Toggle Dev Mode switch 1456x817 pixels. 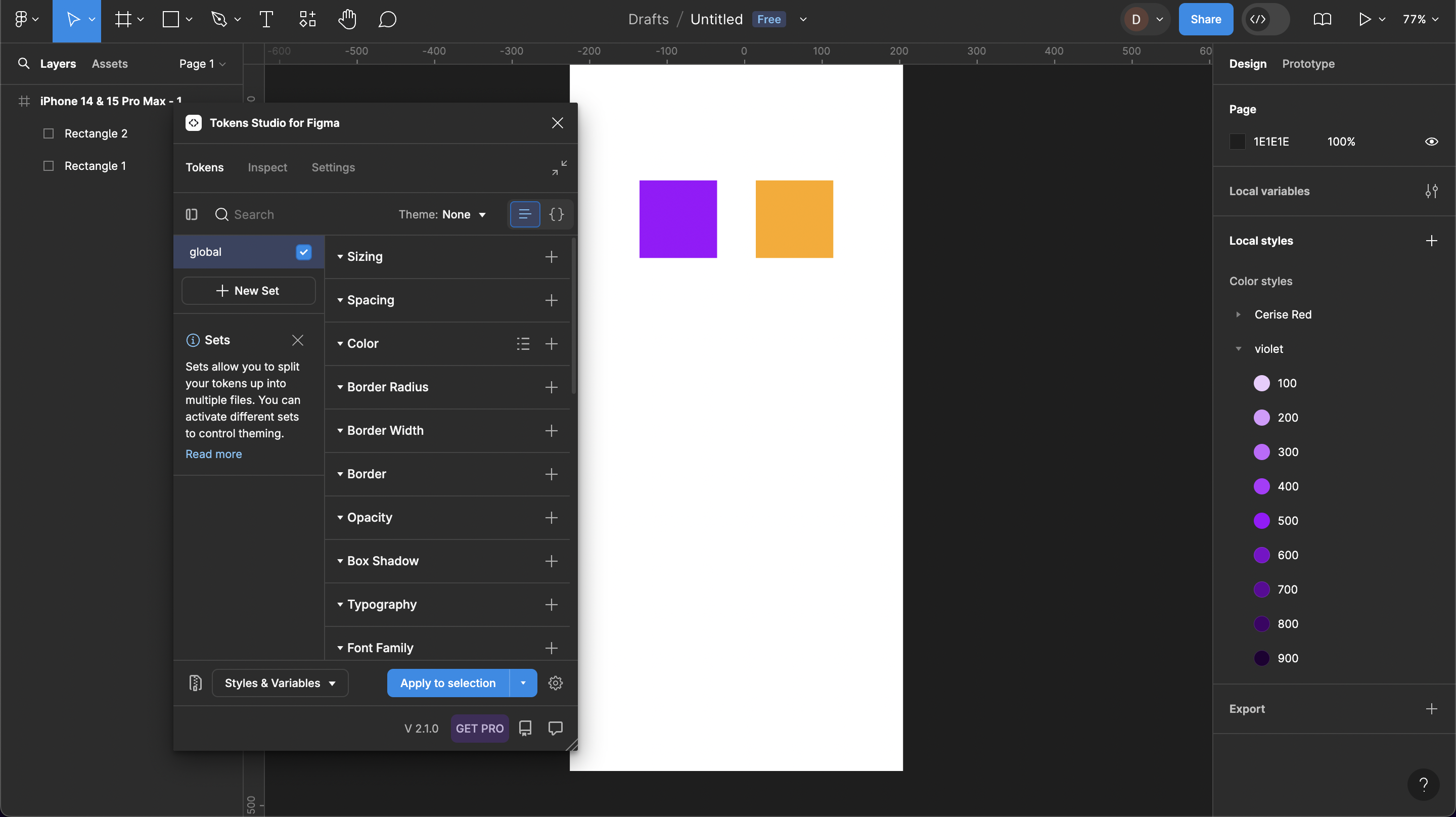tap(1265, 19)
